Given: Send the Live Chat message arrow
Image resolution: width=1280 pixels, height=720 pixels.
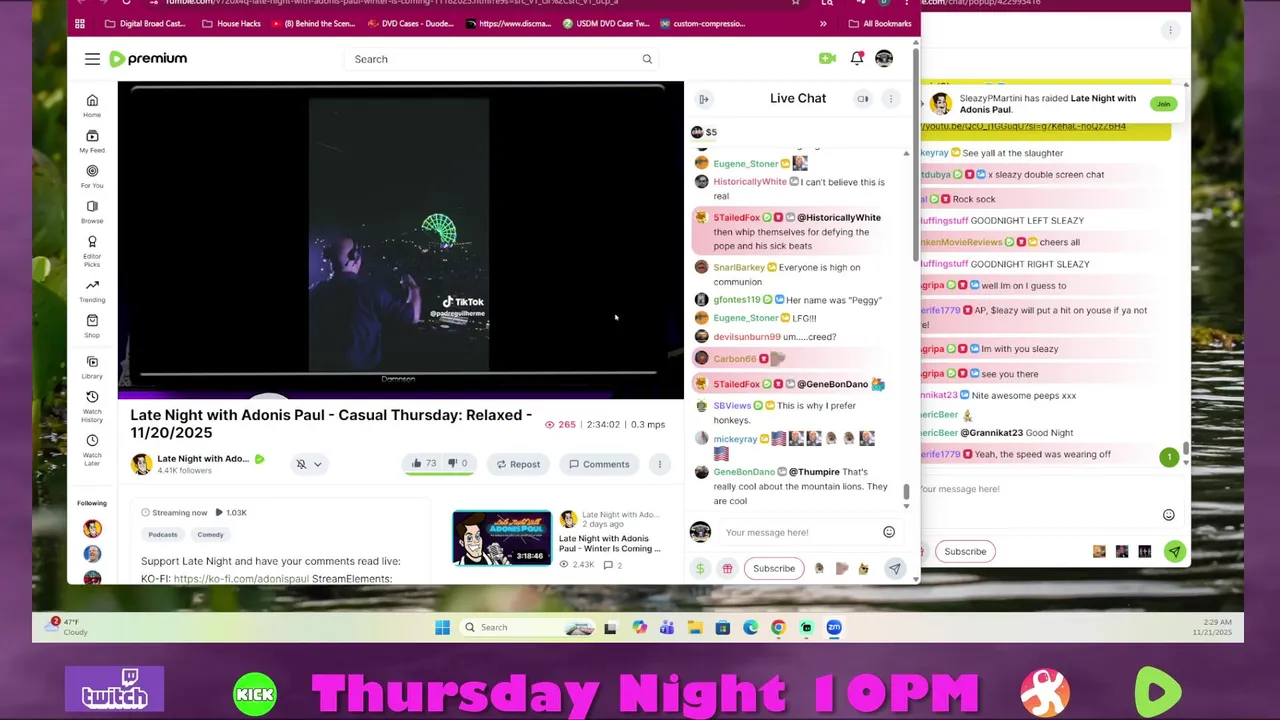Looking at the screenshot, I should (895, 569).
